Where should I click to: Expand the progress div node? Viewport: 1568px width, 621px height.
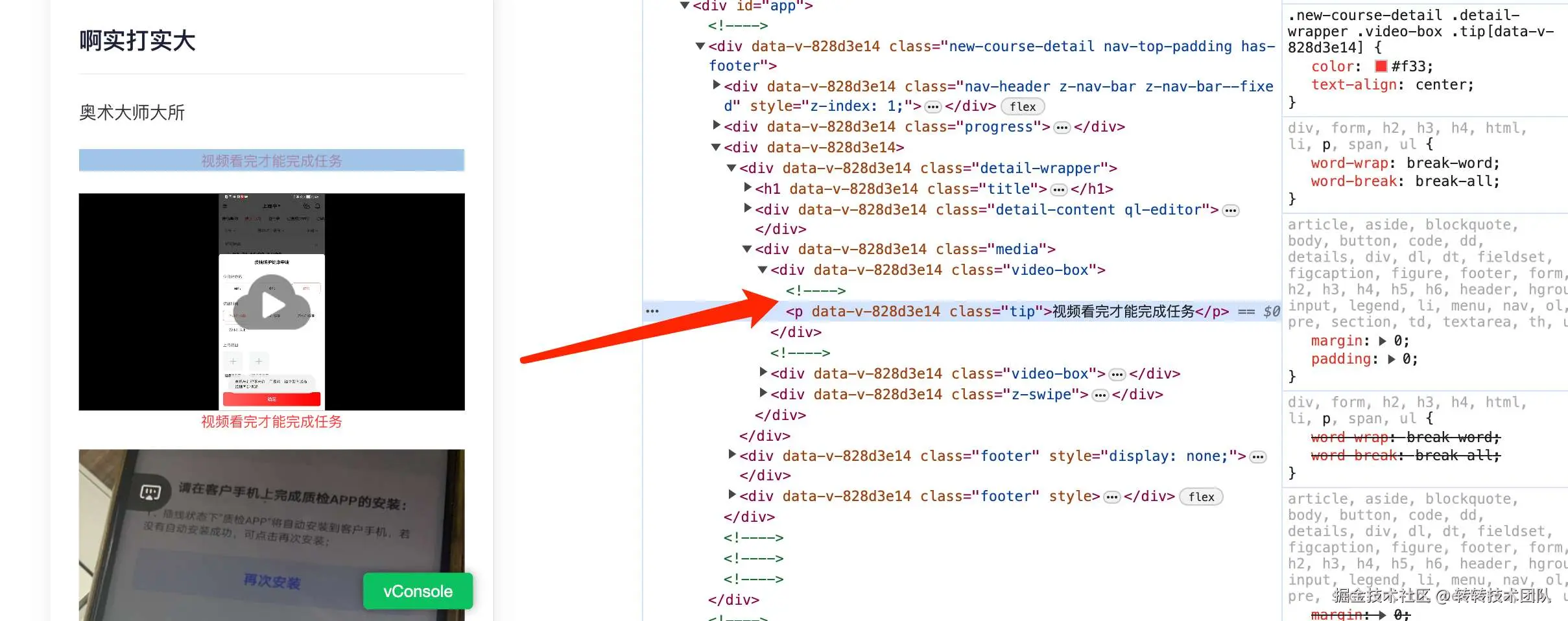pyautogui.click(x=716, y=125)
